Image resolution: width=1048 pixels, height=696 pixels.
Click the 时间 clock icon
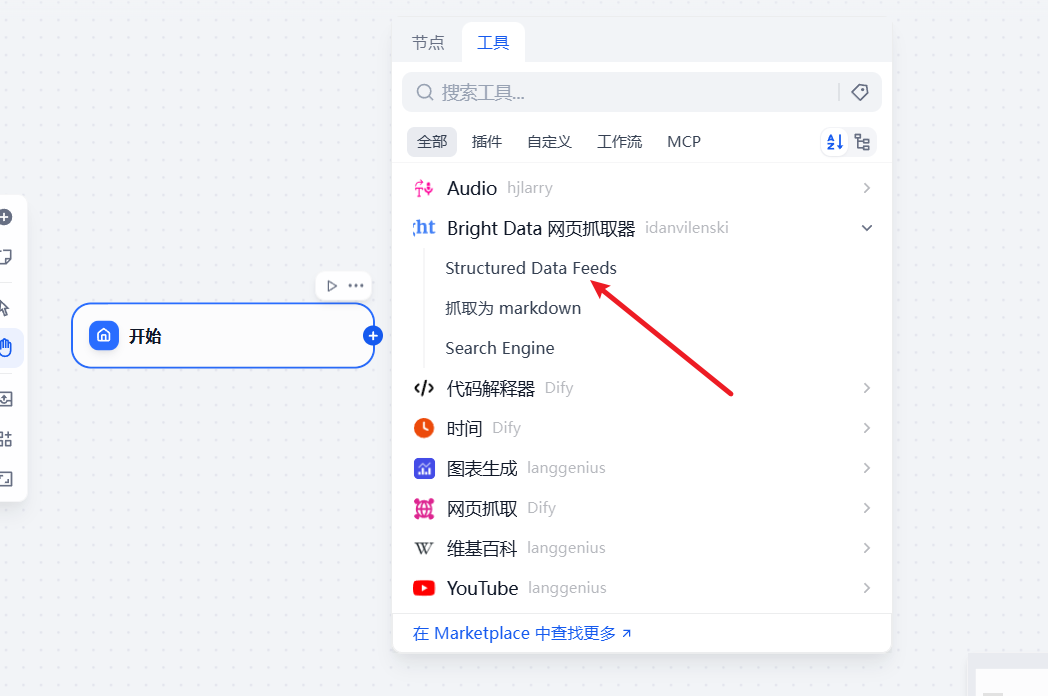tap(424, 428)
